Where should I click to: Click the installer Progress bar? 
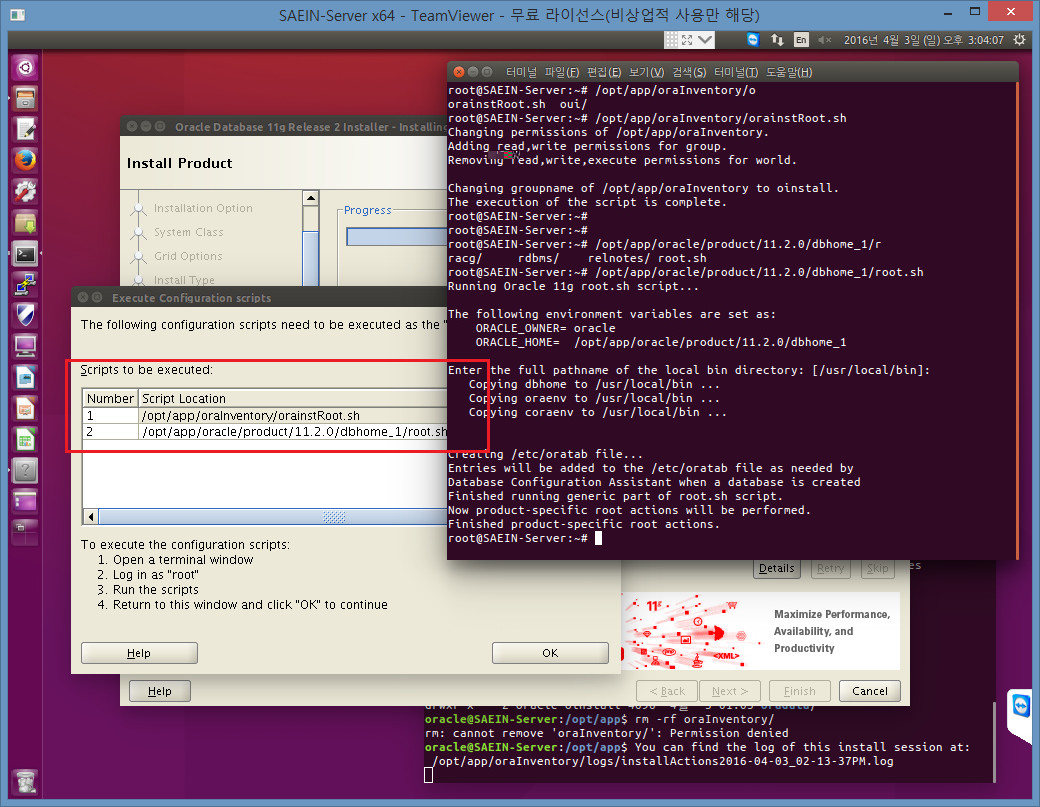397,237
